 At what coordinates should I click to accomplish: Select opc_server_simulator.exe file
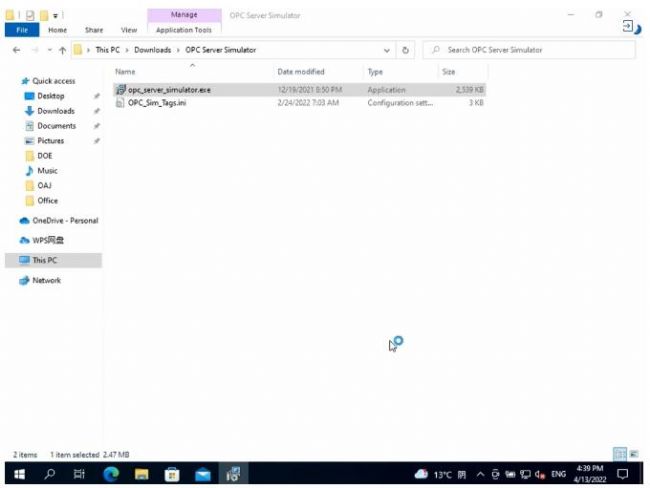(x=299, y=90)
